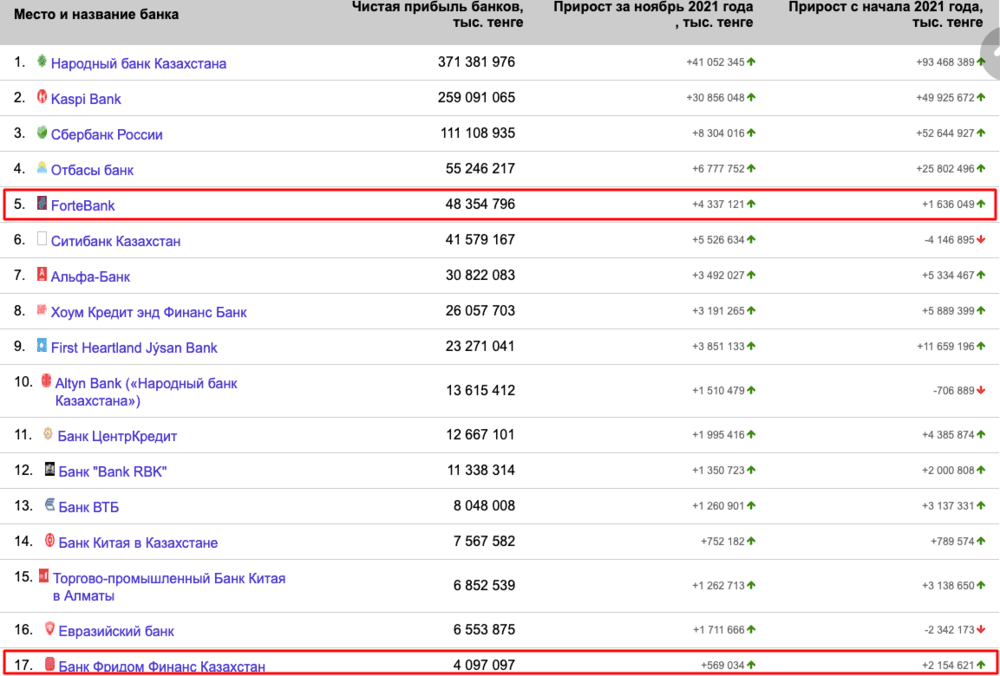Click the First Heartland Jýsan Bank logo
This screenshot has height=676, width=1000.
42,346
